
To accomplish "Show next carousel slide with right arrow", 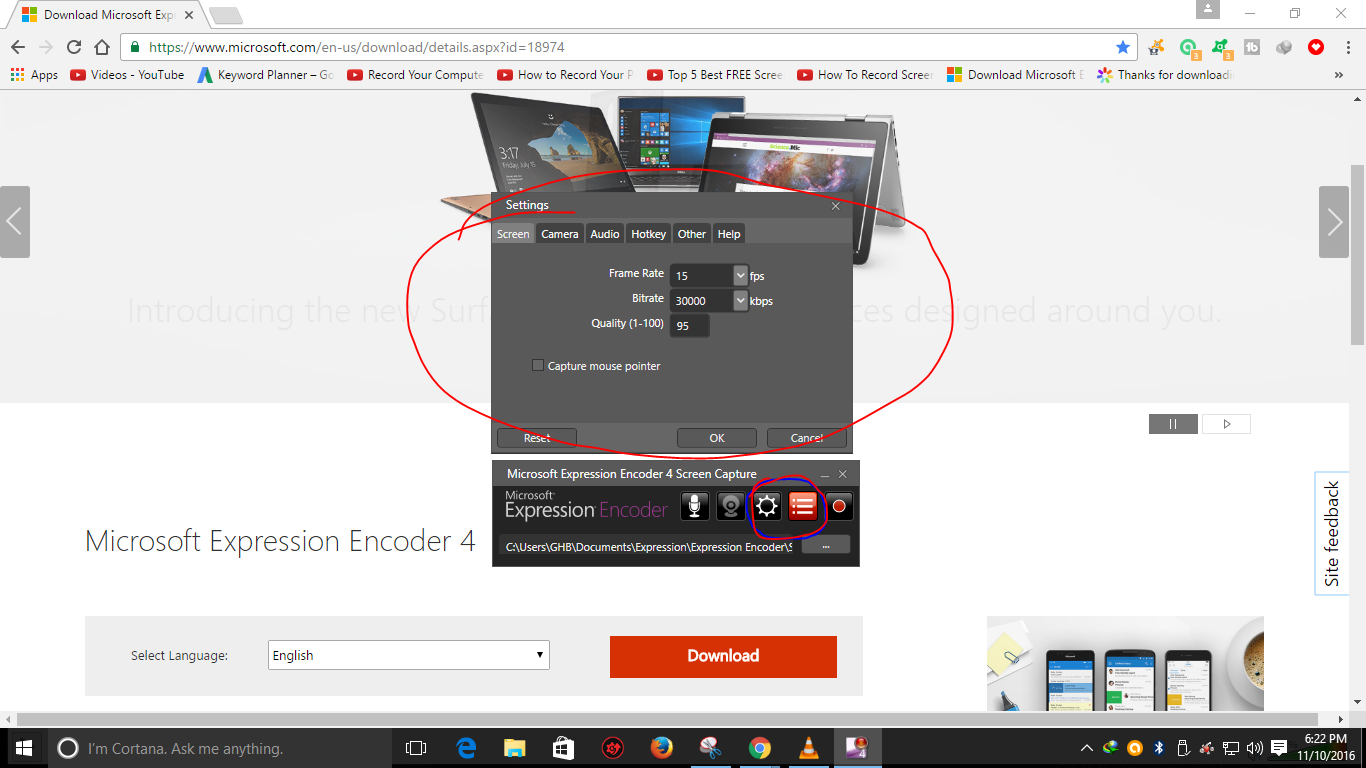I will pyautogui.click(x=1334, y=222).
